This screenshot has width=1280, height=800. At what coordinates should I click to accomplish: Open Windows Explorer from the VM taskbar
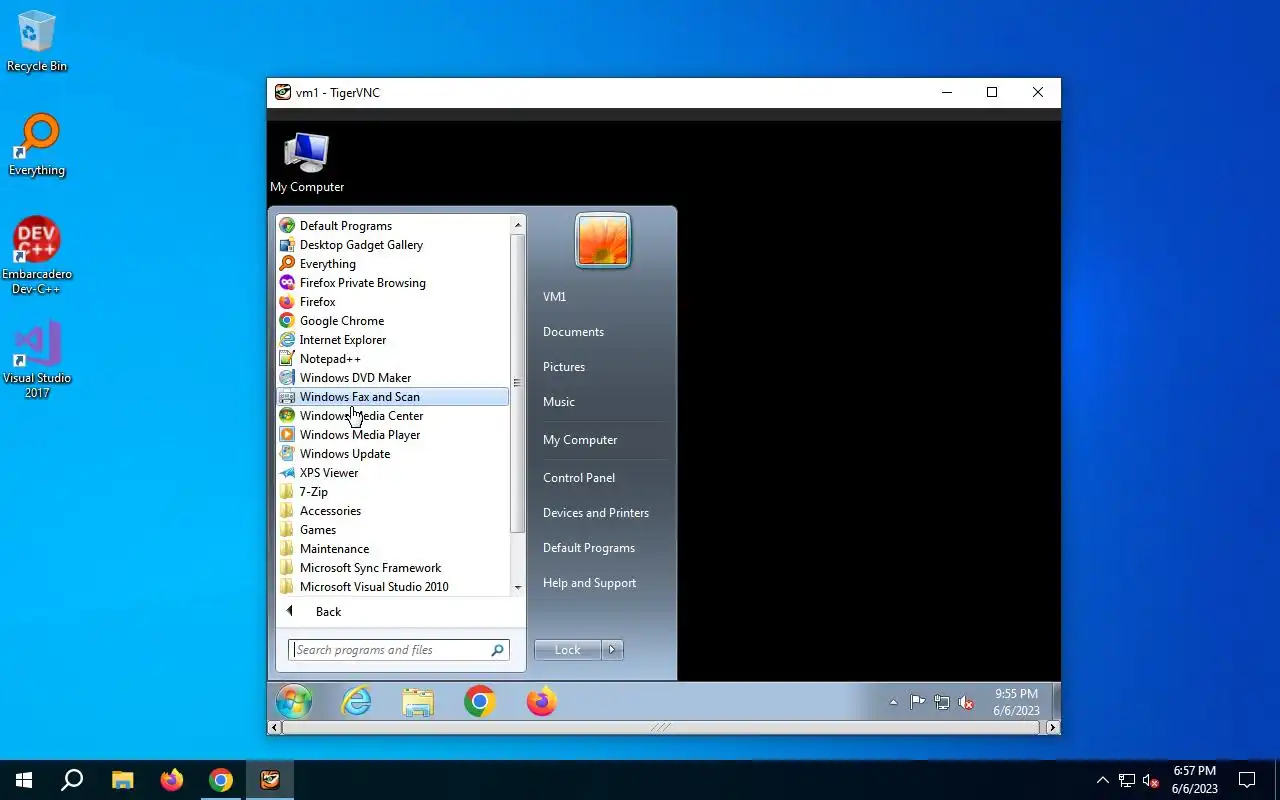[417, 702]
